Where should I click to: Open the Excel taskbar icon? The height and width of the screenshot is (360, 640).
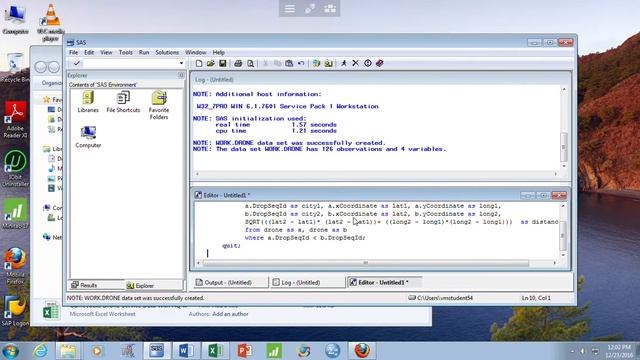click(215, 351)
